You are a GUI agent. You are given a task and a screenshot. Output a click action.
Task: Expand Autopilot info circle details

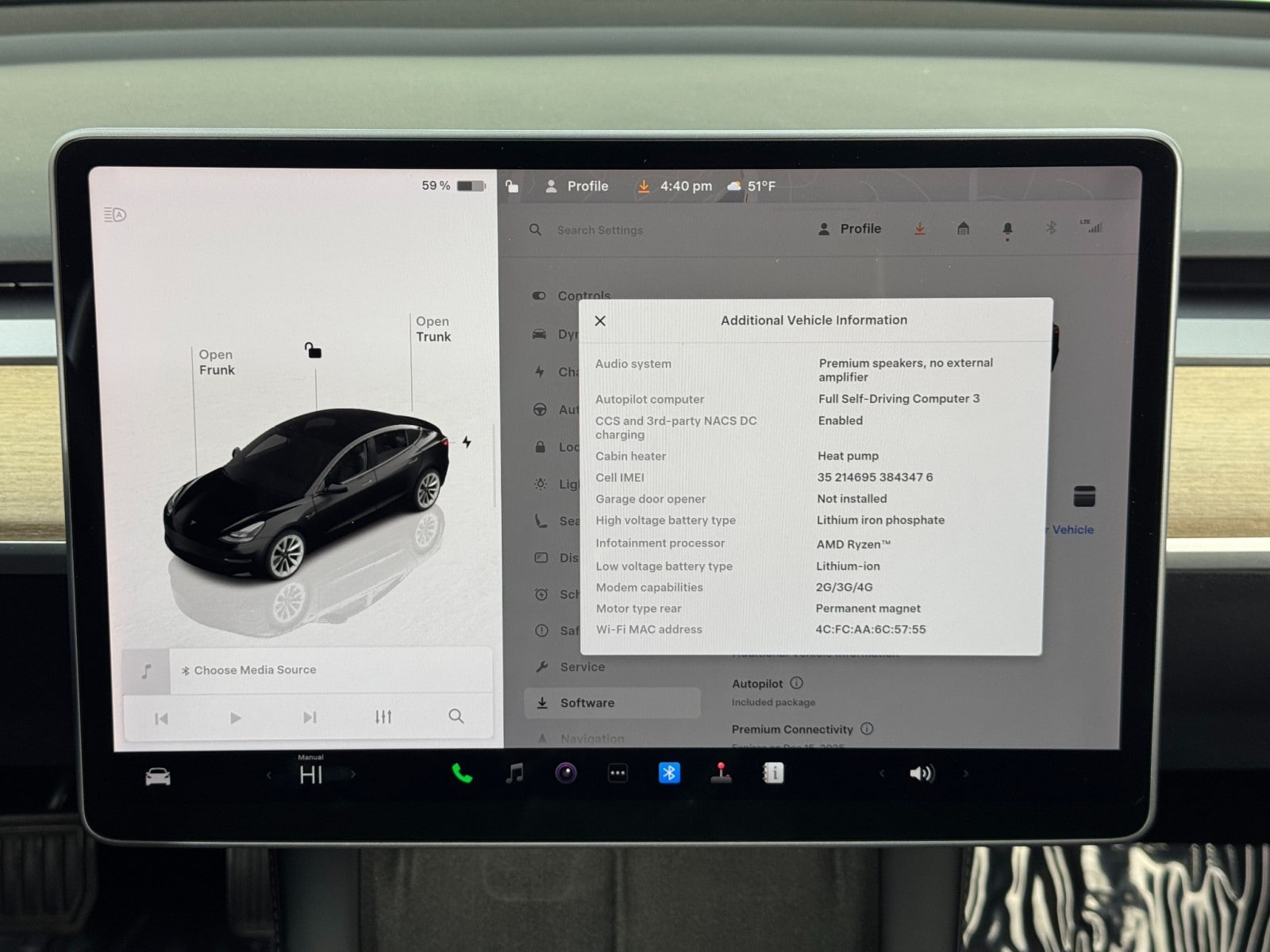pyautogui.click(x=797, y=683)
